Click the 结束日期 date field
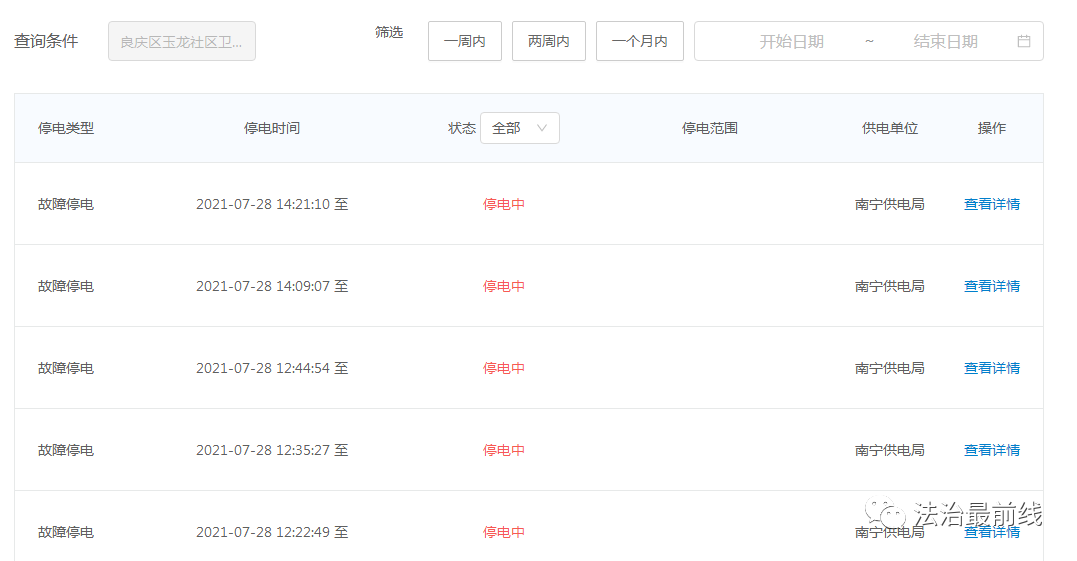 [945, 42]
